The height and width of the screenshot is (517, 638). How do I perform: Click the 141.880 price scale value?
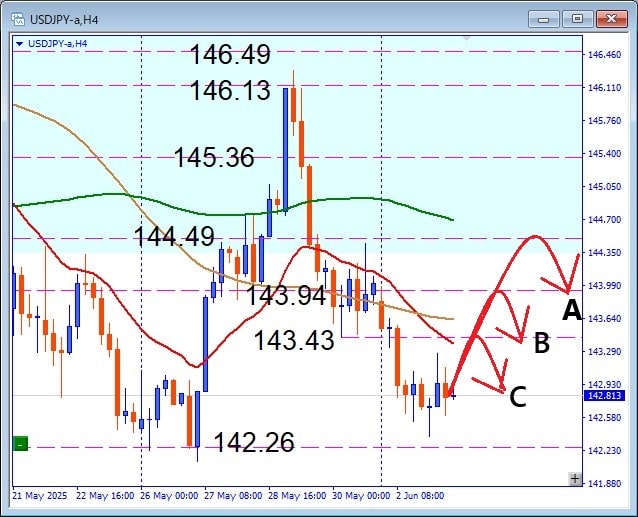tap(605, 483)
